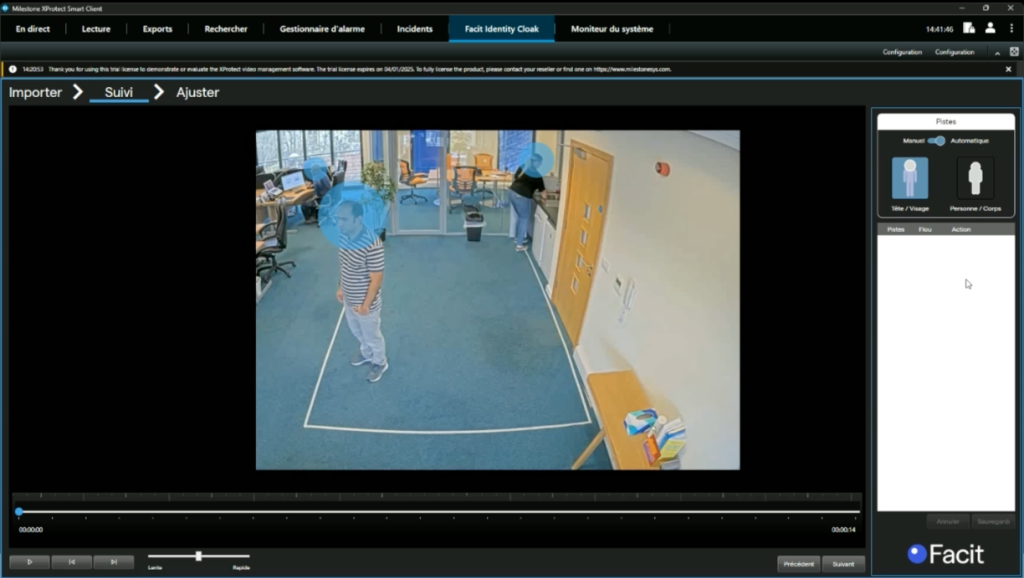Jump to previous frame with skip-back icon
1024x578 pixels.
click(70, 561)
